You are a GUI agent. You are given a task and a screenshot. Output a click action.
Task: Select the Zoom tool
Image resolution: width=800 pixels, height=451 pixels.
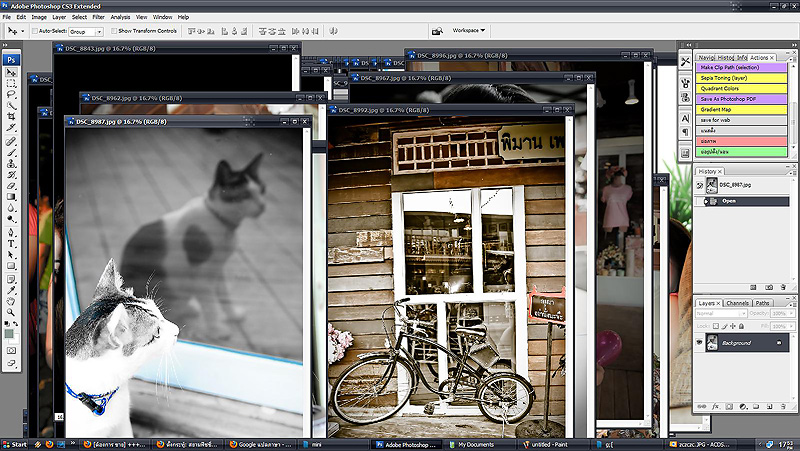point(11,312)
